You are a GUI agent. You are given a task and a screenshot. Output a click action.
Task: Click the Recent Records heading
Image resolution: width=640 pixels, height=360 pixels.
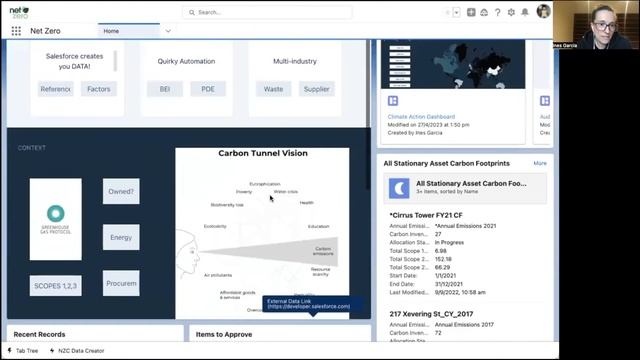(x=39, y=334)
